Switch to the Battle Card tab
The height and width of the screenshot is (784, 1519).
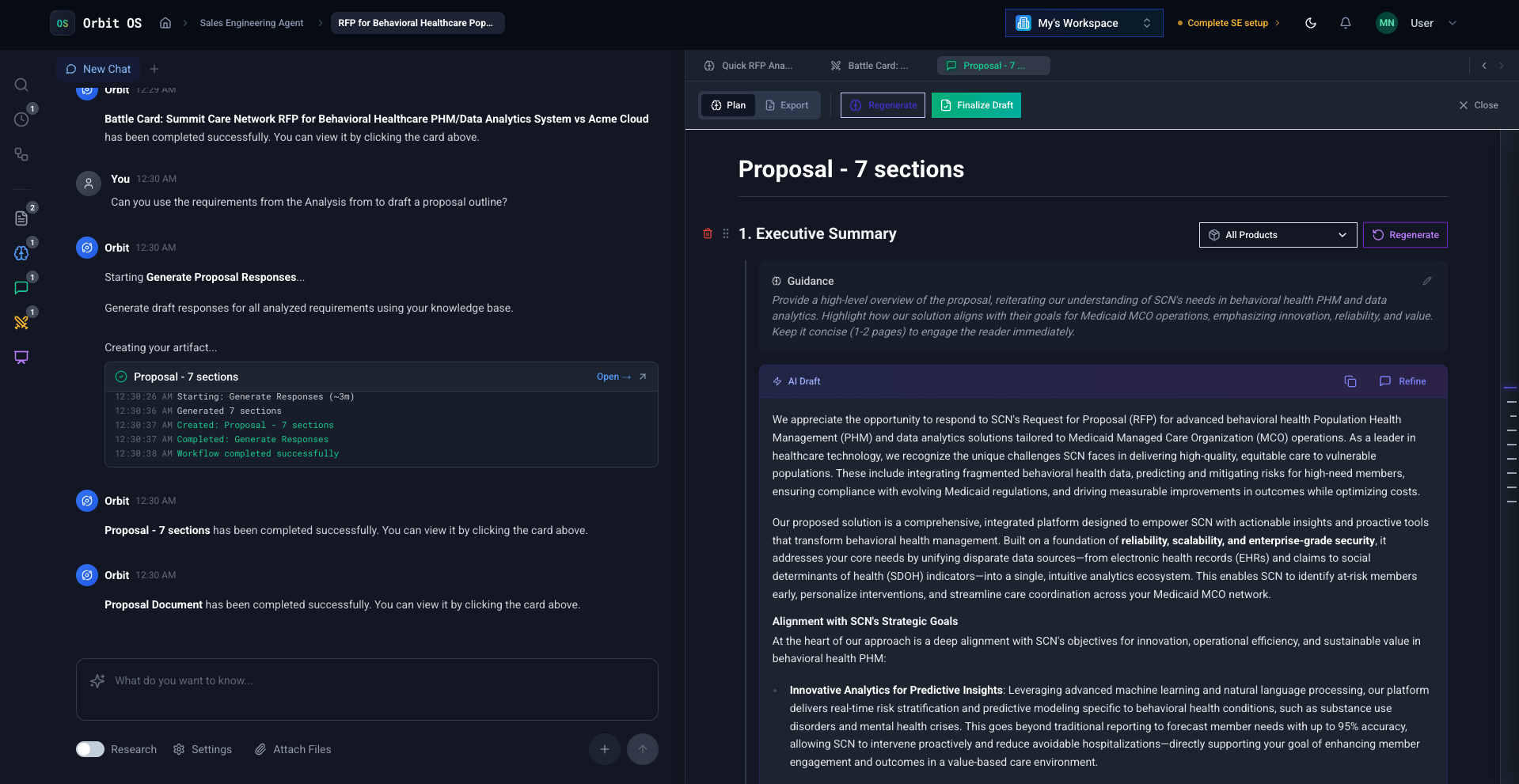[x=871, y=66]
